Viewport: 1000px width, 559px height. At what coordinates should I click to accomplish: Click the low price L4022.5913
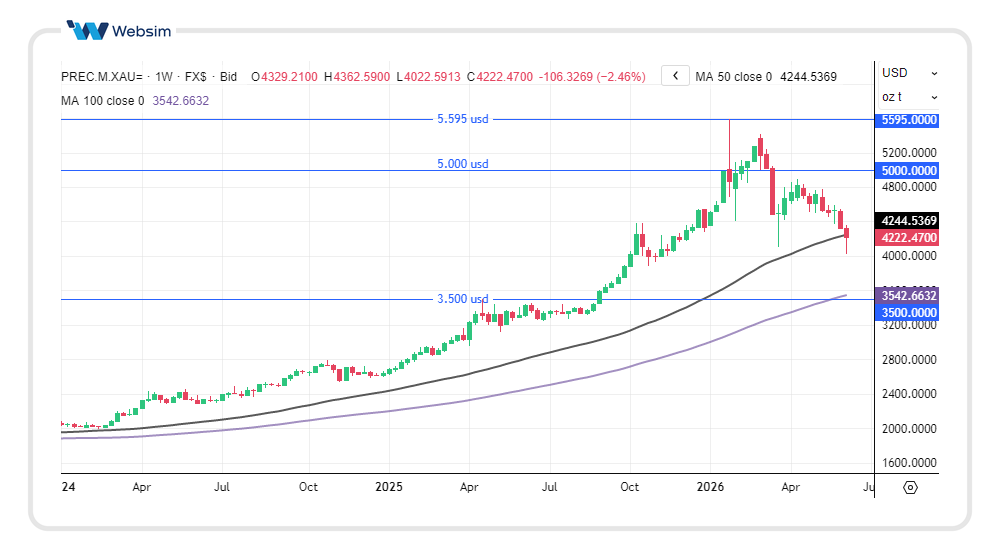428,76
